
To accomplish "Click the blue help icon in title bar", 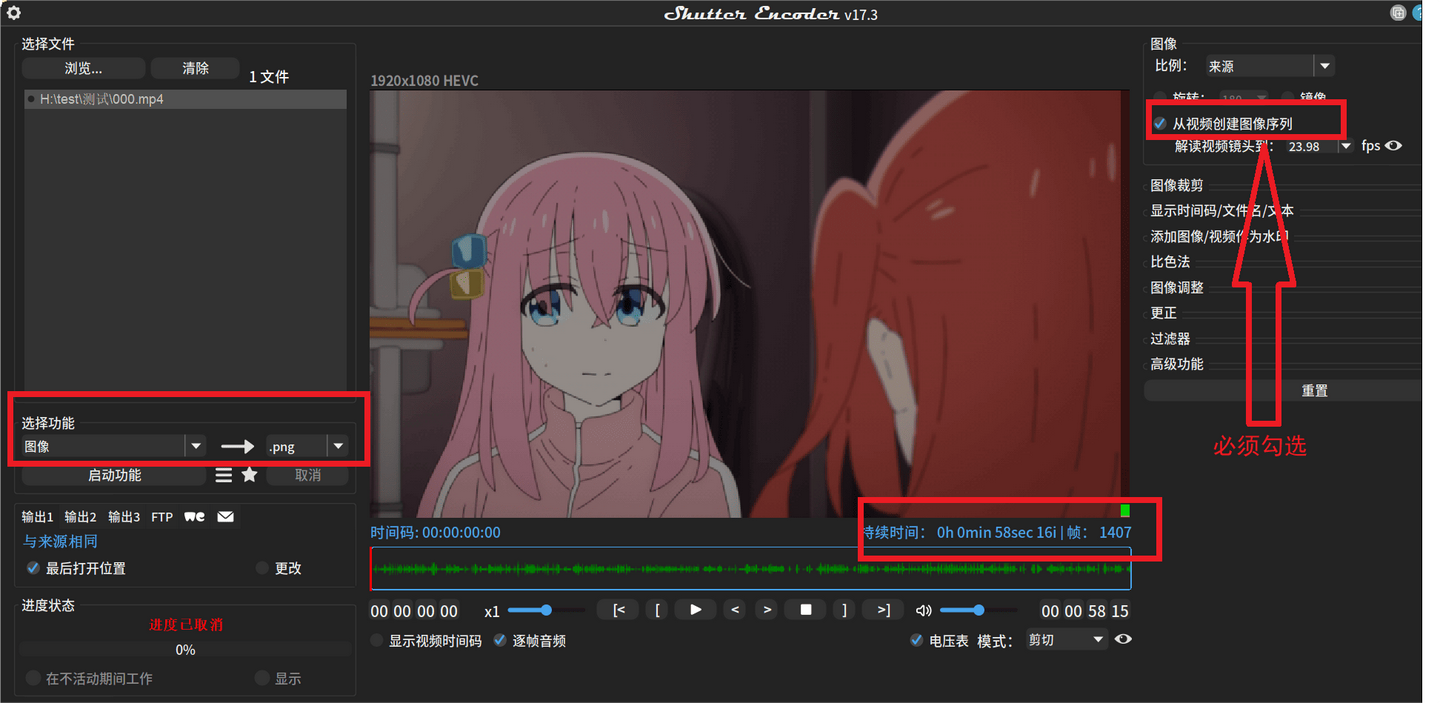I will [1417, 13].
